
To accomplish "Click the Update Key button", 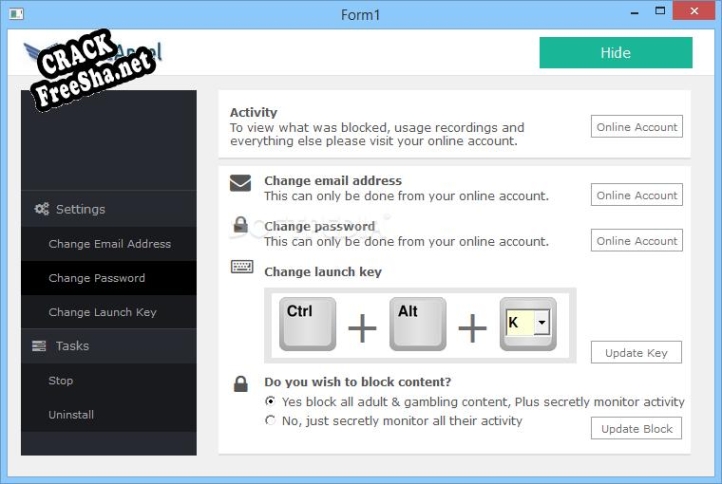I will [636, 353].
